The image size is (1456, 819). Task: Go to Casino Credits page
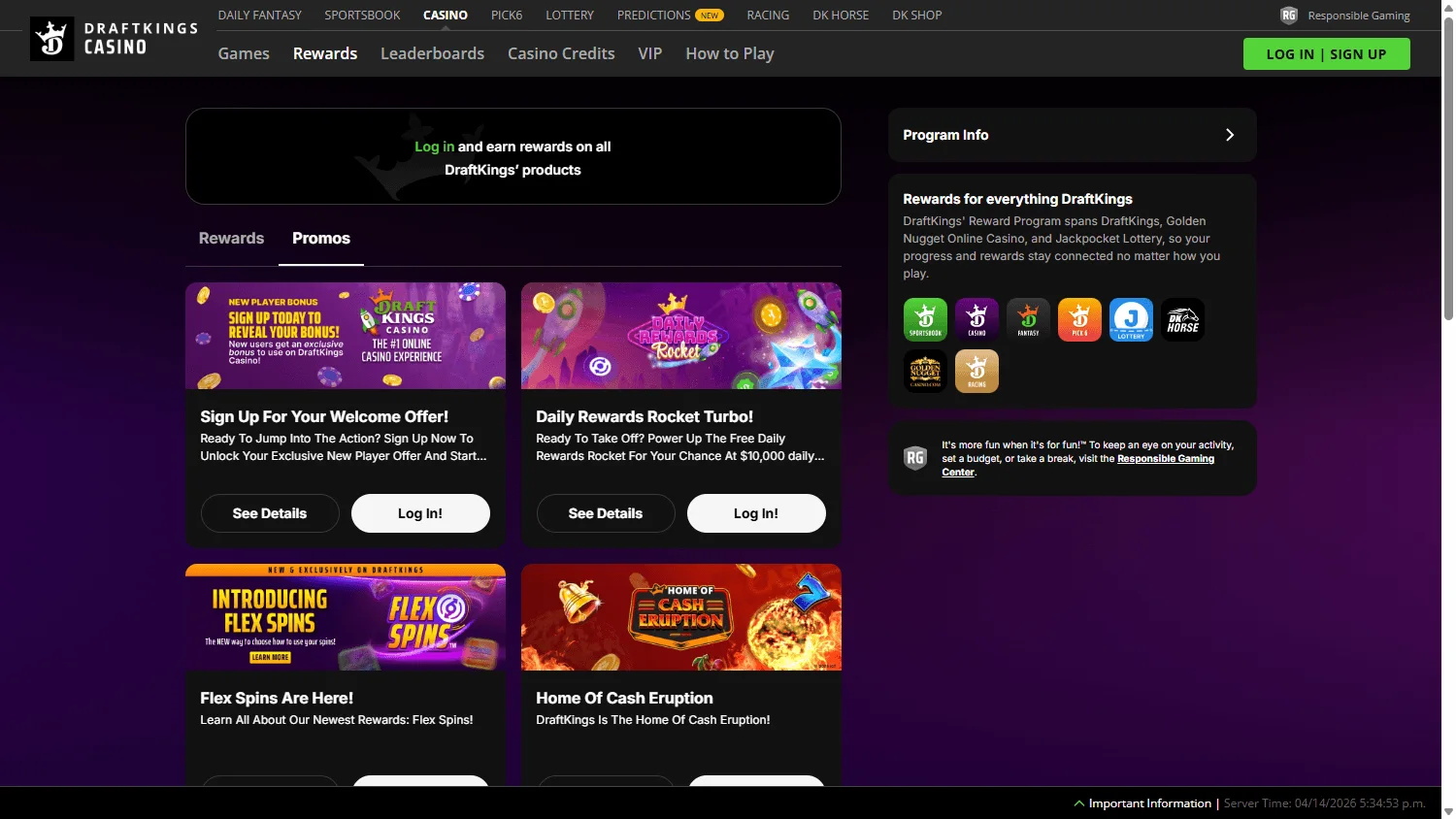(x=561, y=53)
